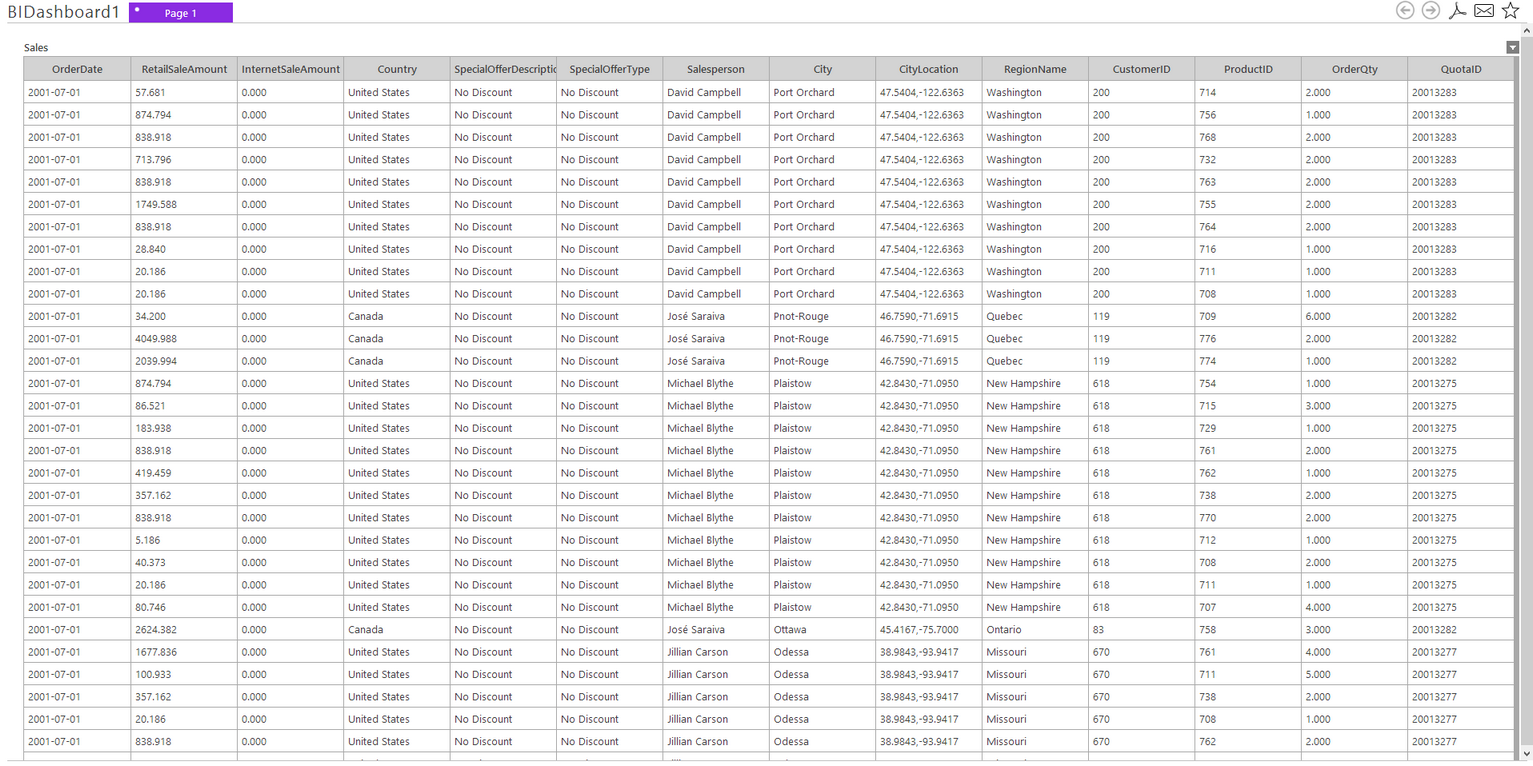Select the retail amount cell 183.938
Screen dimensions: 1533x766
coord(184,428)
